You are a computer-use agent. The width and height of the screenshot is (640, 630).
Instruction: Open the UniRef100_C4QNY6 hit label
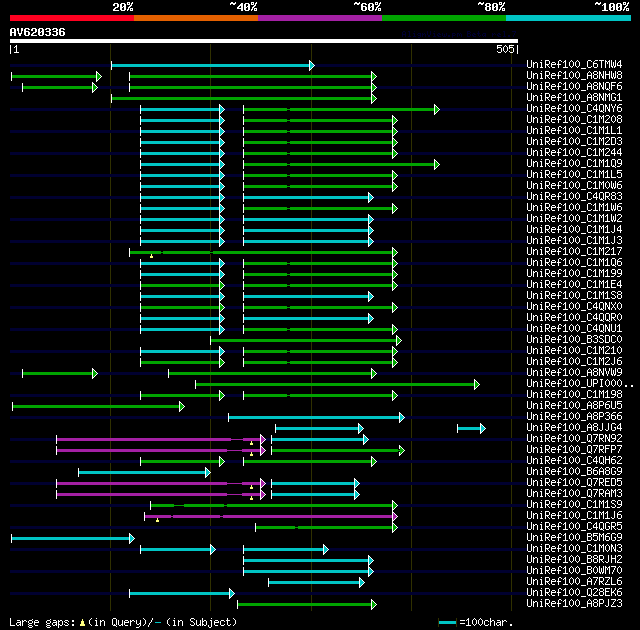(x=574, y=109)
